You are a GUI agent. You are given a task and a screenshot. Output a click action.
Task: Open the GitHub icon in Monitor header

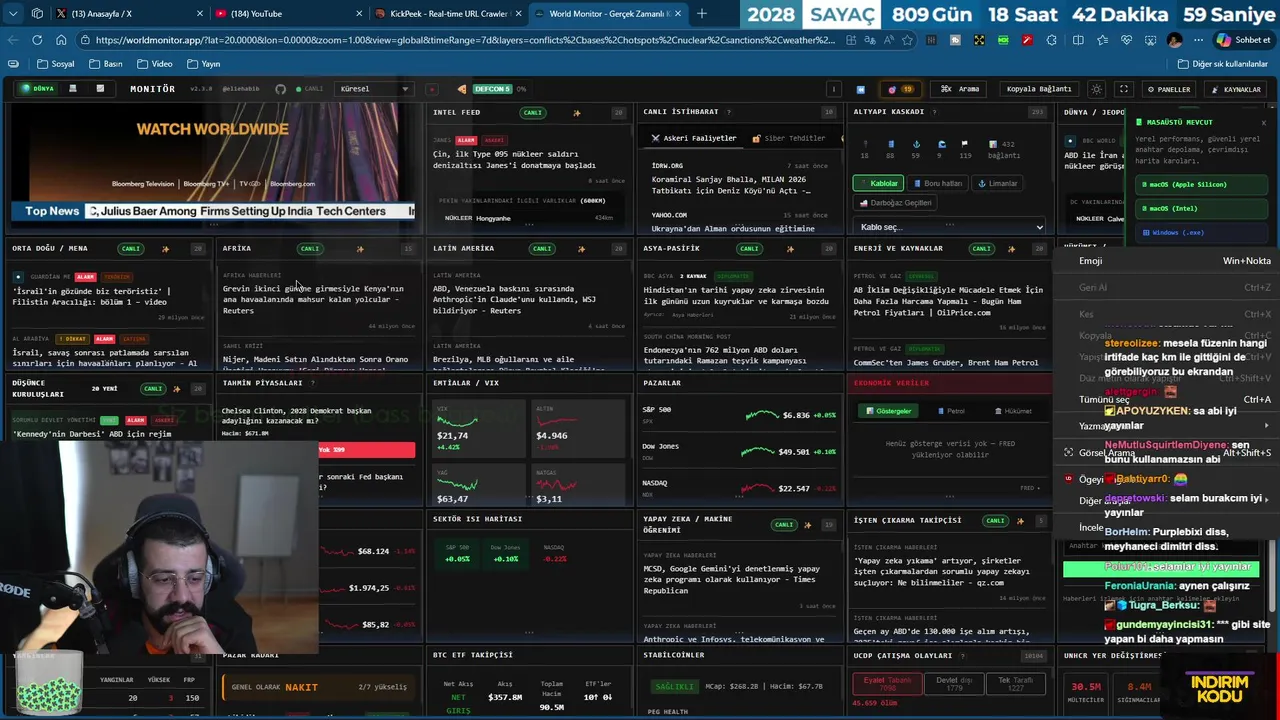280,89
